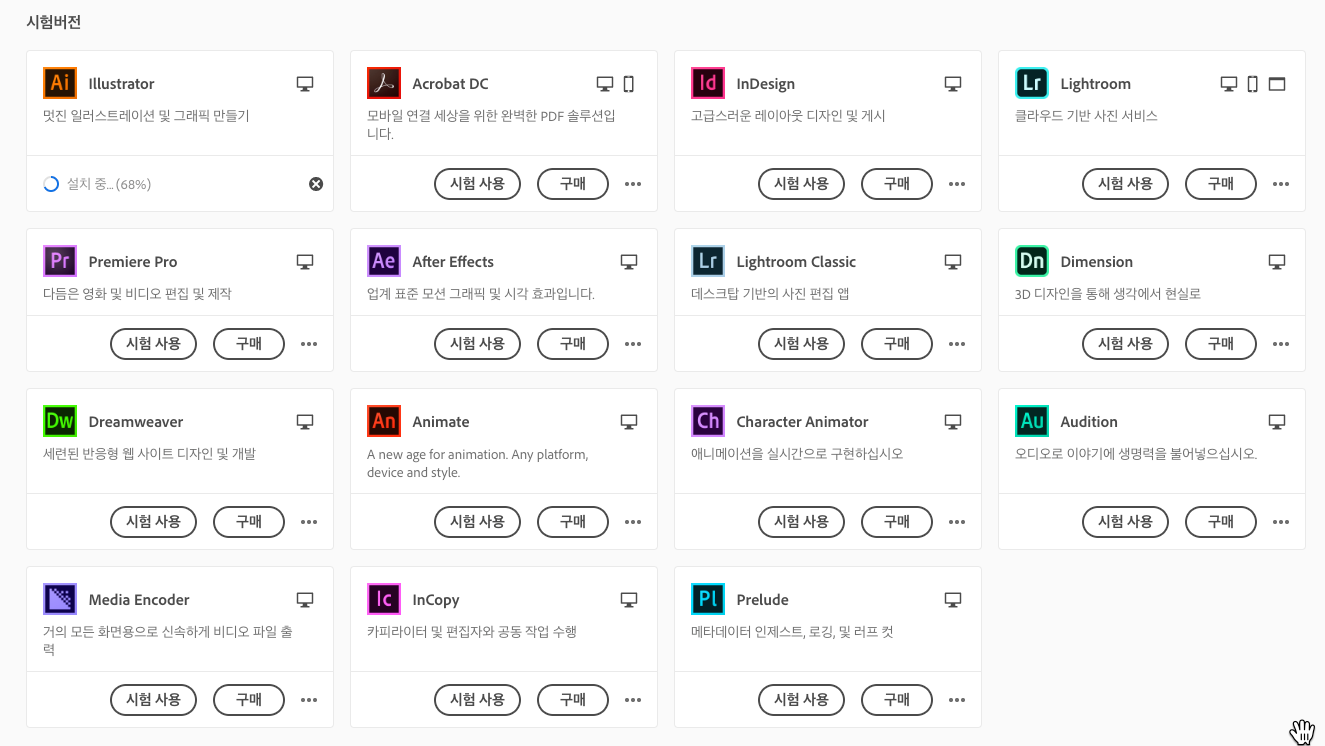
Task: Click 구매 to buy Media Encoder
Action: 249,700
